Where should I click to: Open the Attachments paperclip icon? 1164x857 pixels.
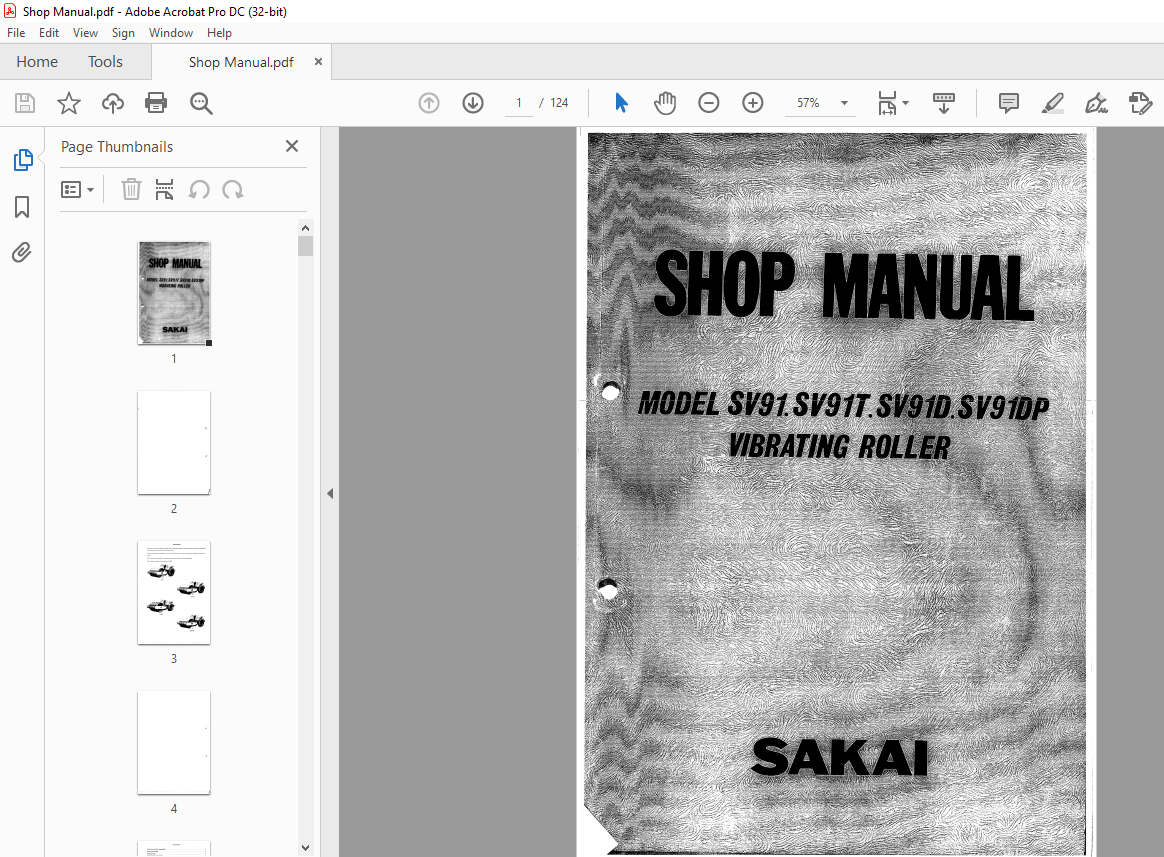[22, 253]
